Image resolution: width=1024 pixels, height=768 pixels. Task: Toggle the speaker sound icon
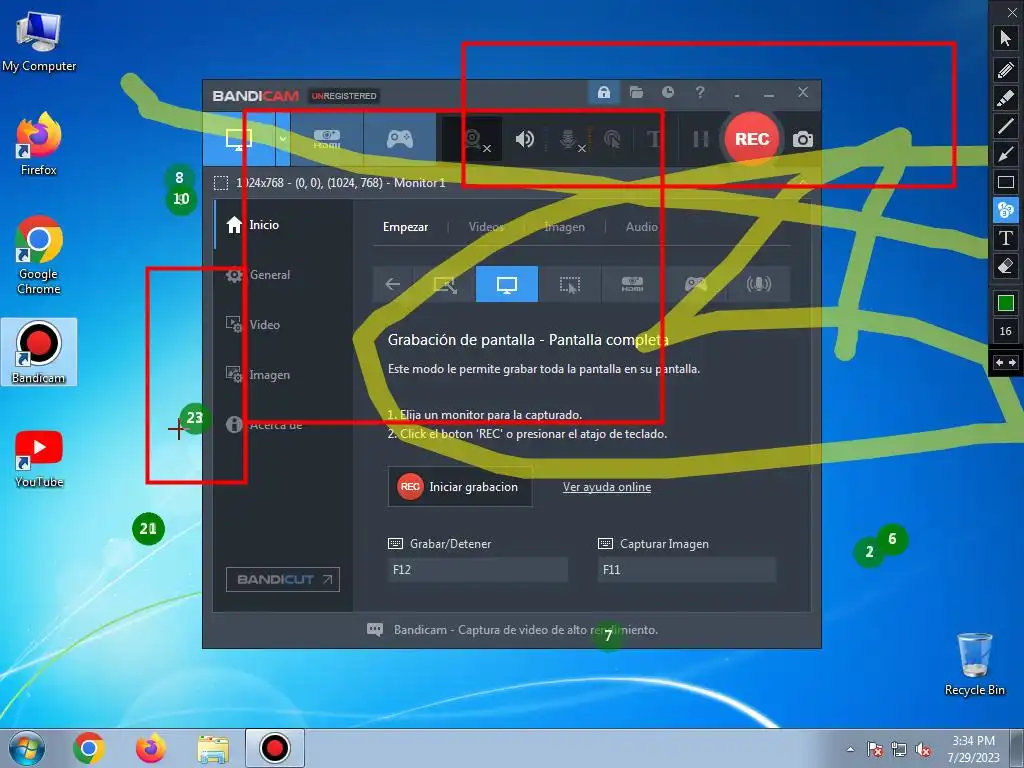coord(524,139)
